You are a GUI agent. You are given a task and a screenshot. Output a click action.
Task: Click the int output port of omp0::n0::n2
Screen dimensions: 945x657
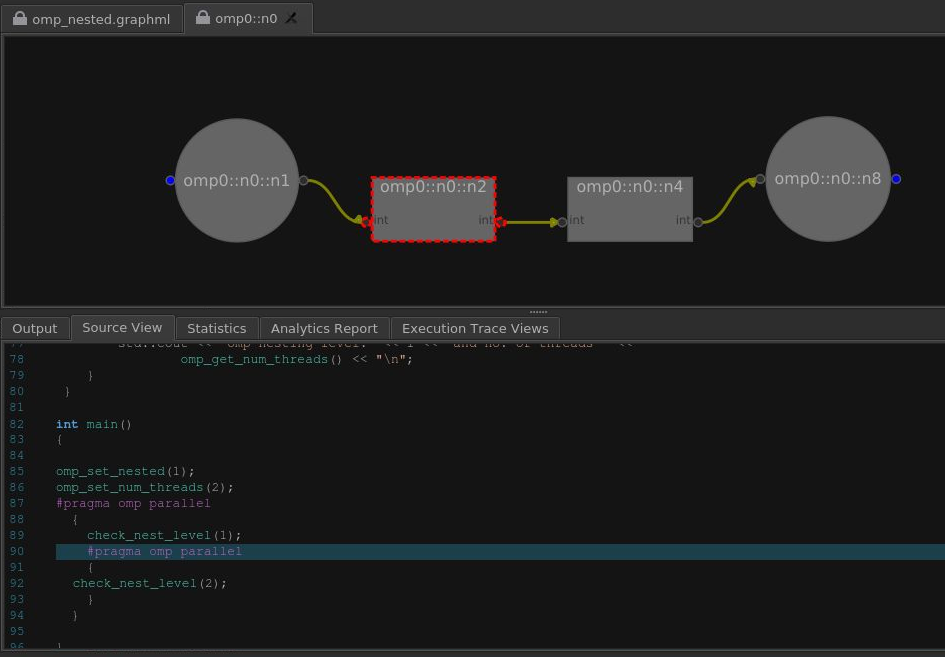pos(499,222)
